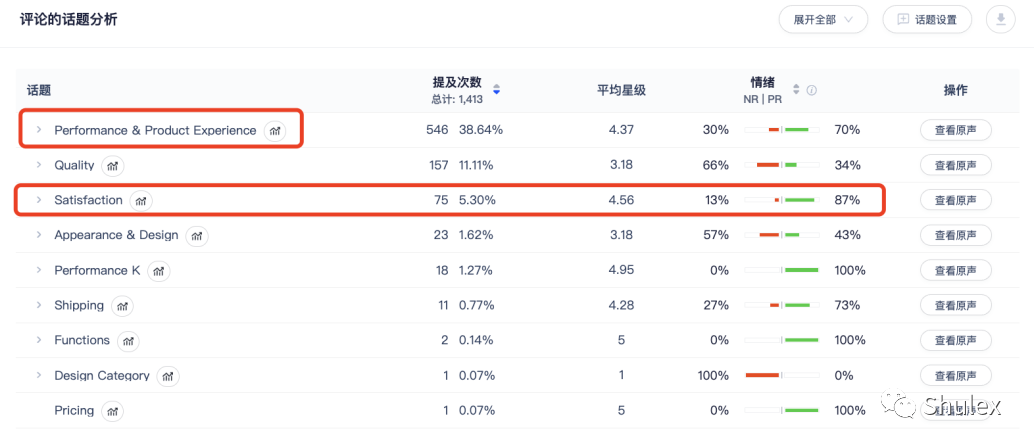Toggle sorting arrows next to 情绪 column
The image size is (1034, 448).
[x=796, y=90]
